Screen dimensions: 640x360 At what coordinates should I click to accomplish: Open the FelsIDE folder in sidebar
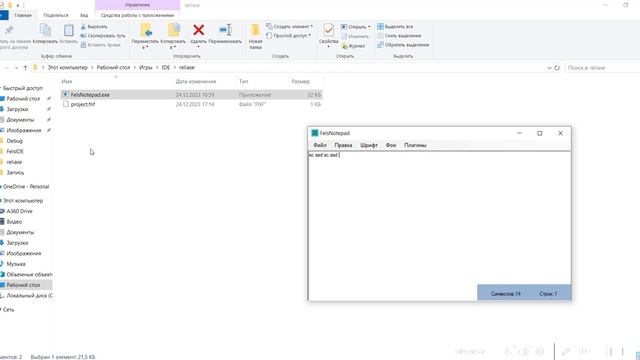(x=15, y=151)
